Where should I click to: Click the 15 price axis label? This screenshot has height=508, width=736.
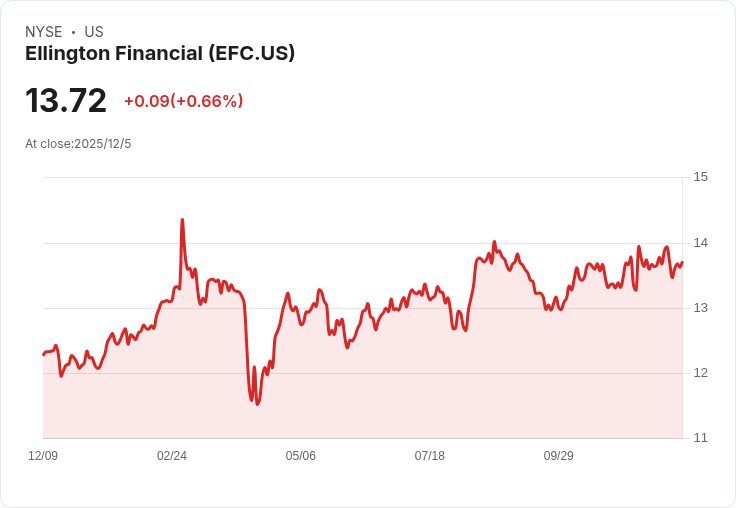click(x=700, y=177)
